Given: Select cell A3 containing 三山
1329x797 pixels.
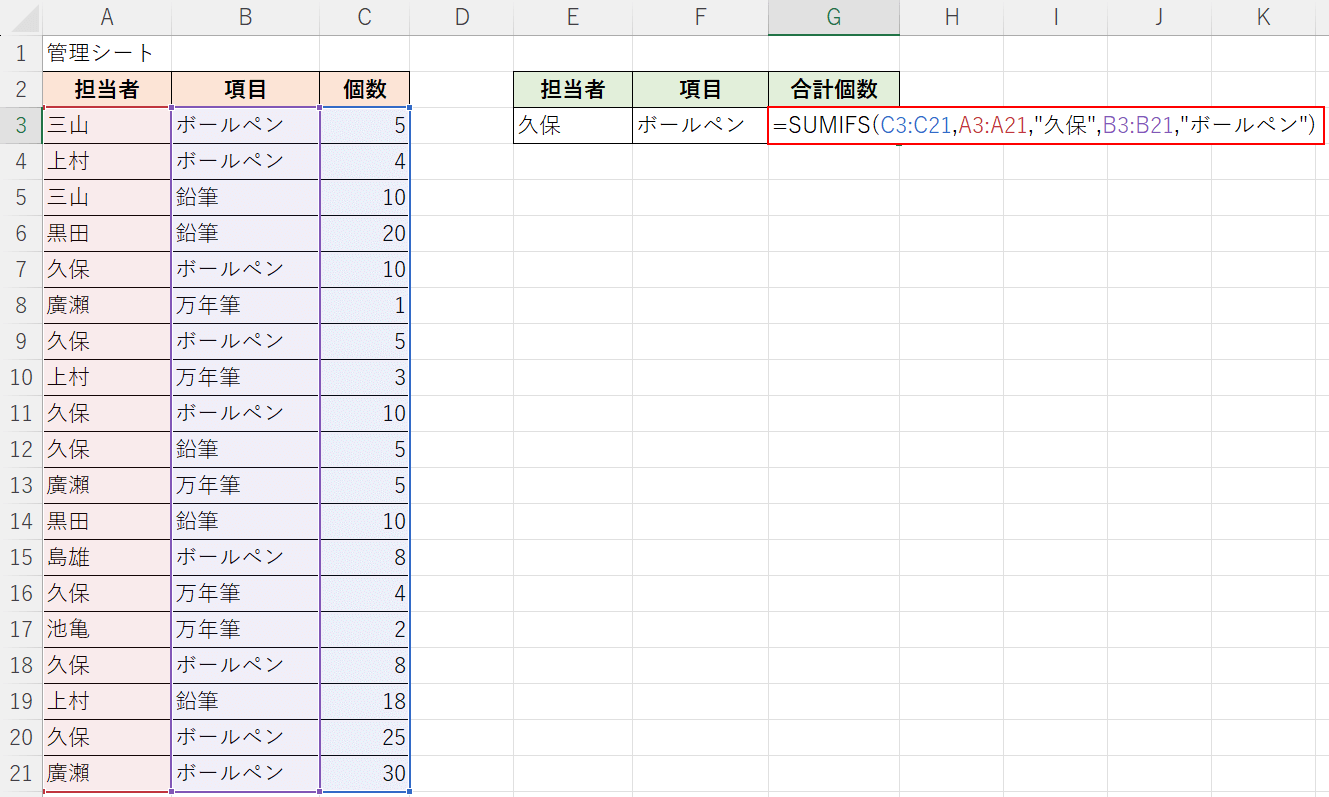Looking at the screenshot, I should pos(107,125).
